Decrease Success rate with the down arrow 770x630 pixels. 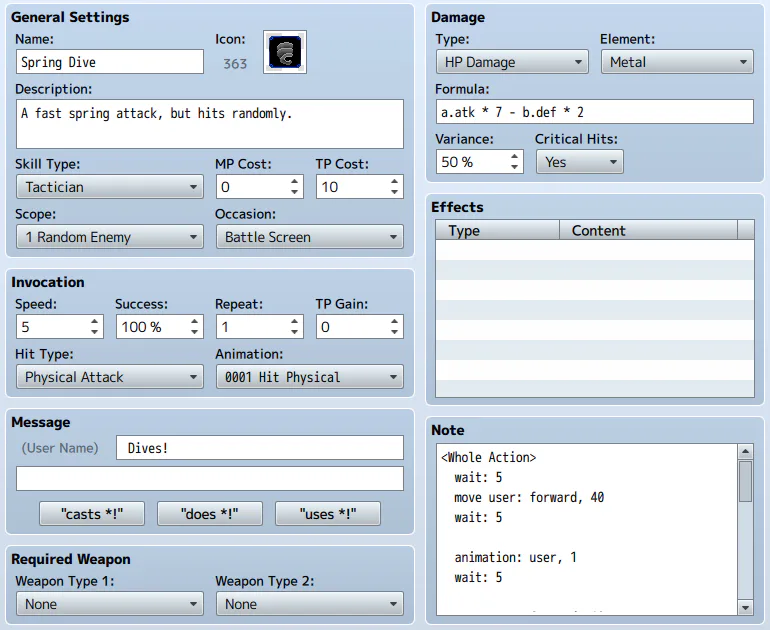(x=194, y=332)
